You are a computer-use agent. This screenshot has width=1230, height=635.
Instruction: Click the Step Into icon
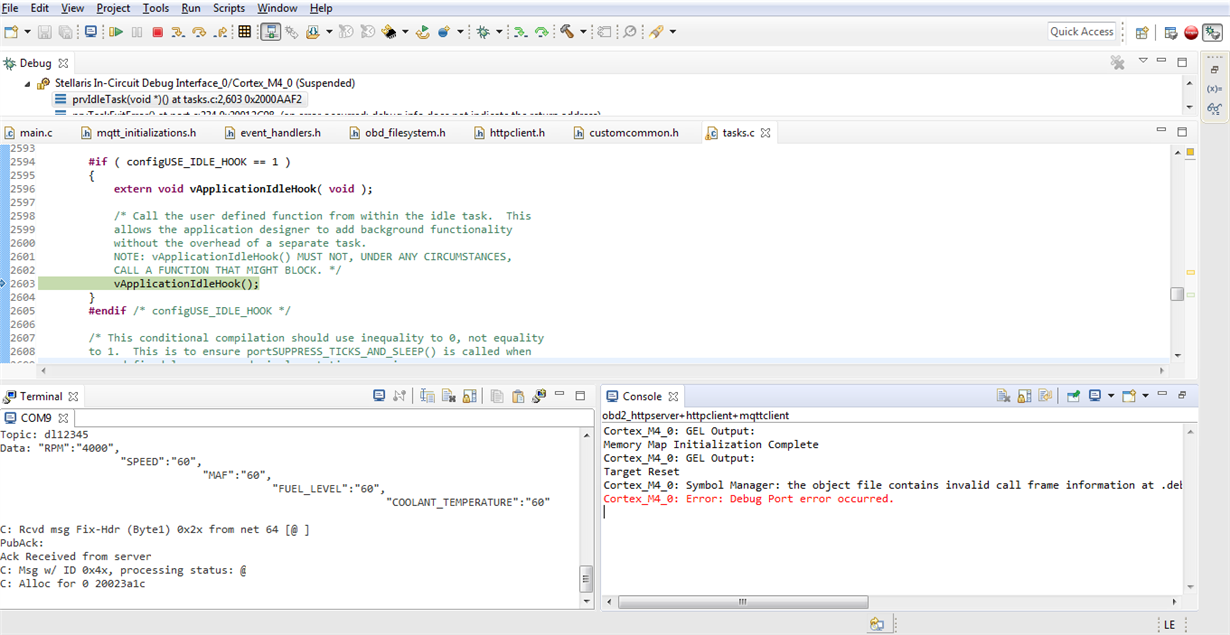178,32
